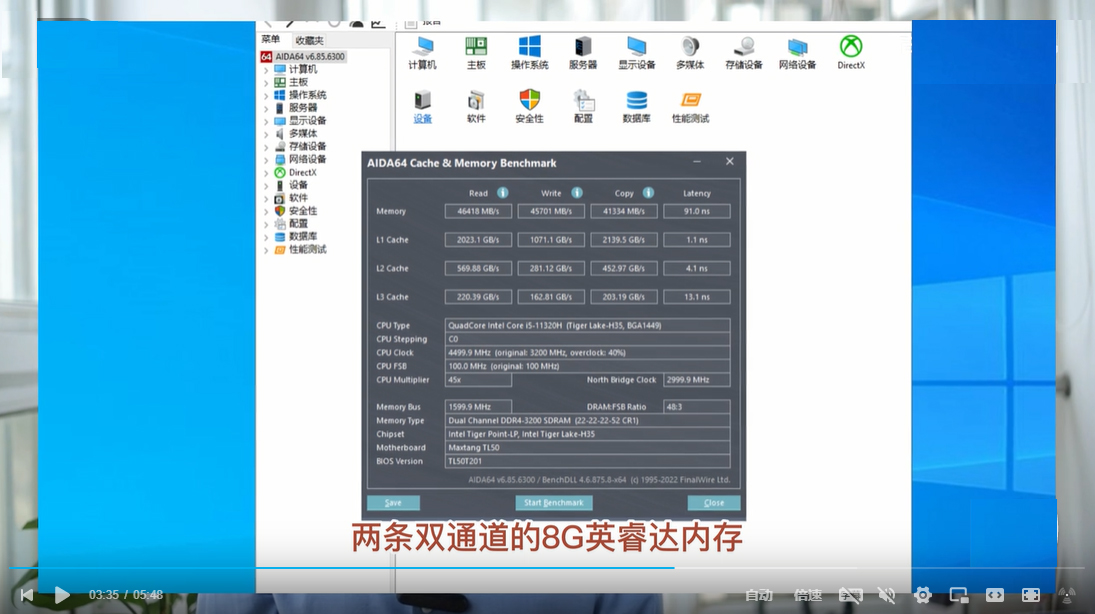
Task: Expand the 计算机 node in the tree
Action: click(x=266, y=70)
